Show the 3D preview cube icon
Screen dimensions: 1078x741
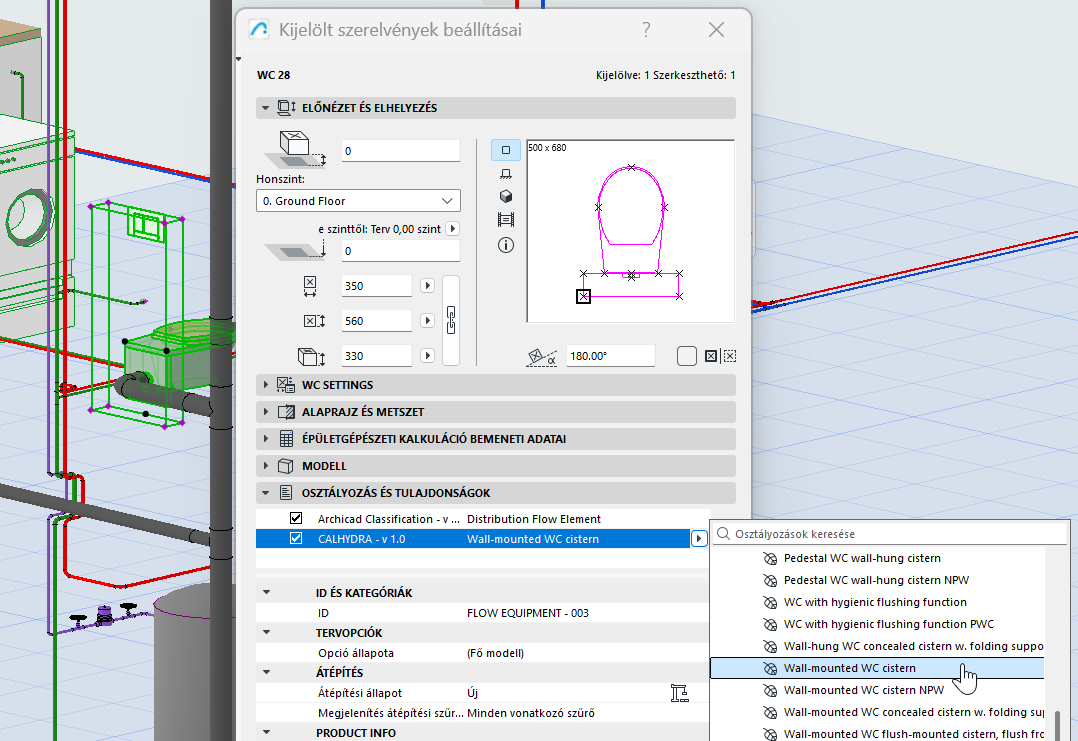(505, 197)
